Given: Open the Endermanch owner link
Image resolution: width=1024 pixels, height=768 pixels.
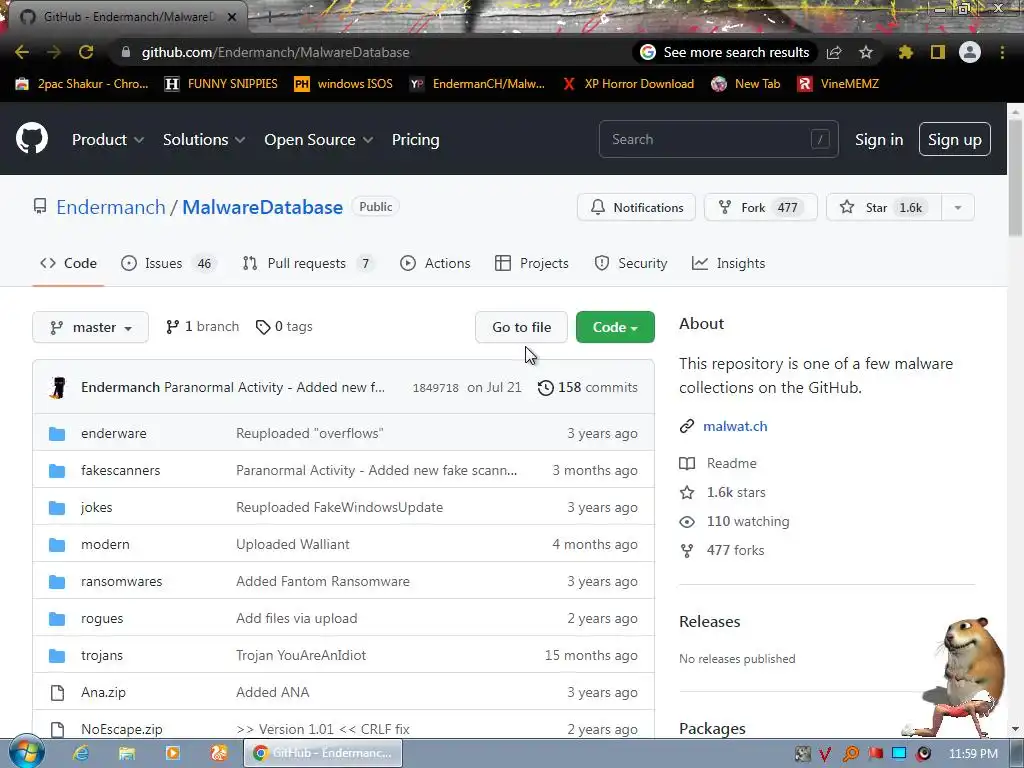Looking at the screenshot, I should (111, 207).
